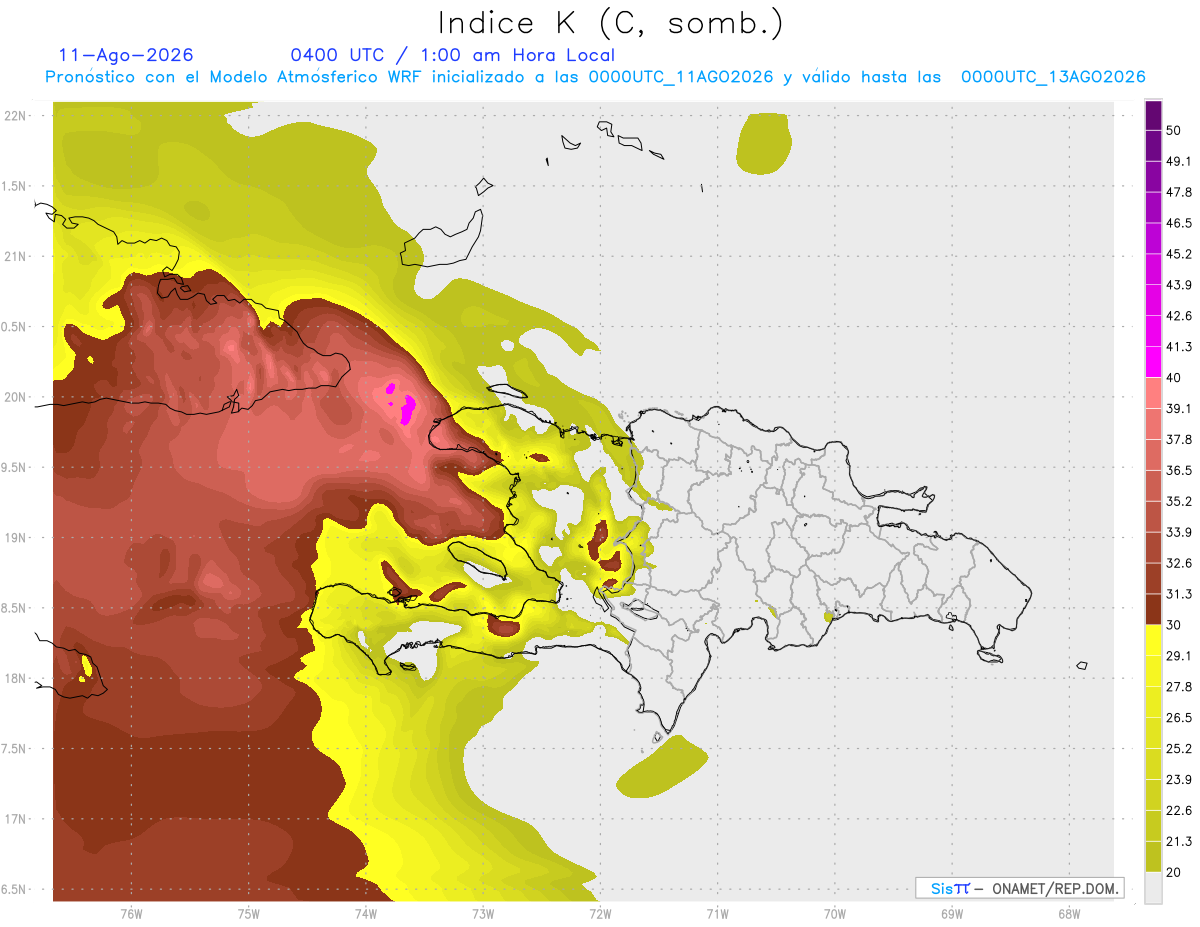Image resolution: width=1200 pixels, height=927 pixels.
Task: Click the "73W" longitude label
Action: tap(483, 914)
